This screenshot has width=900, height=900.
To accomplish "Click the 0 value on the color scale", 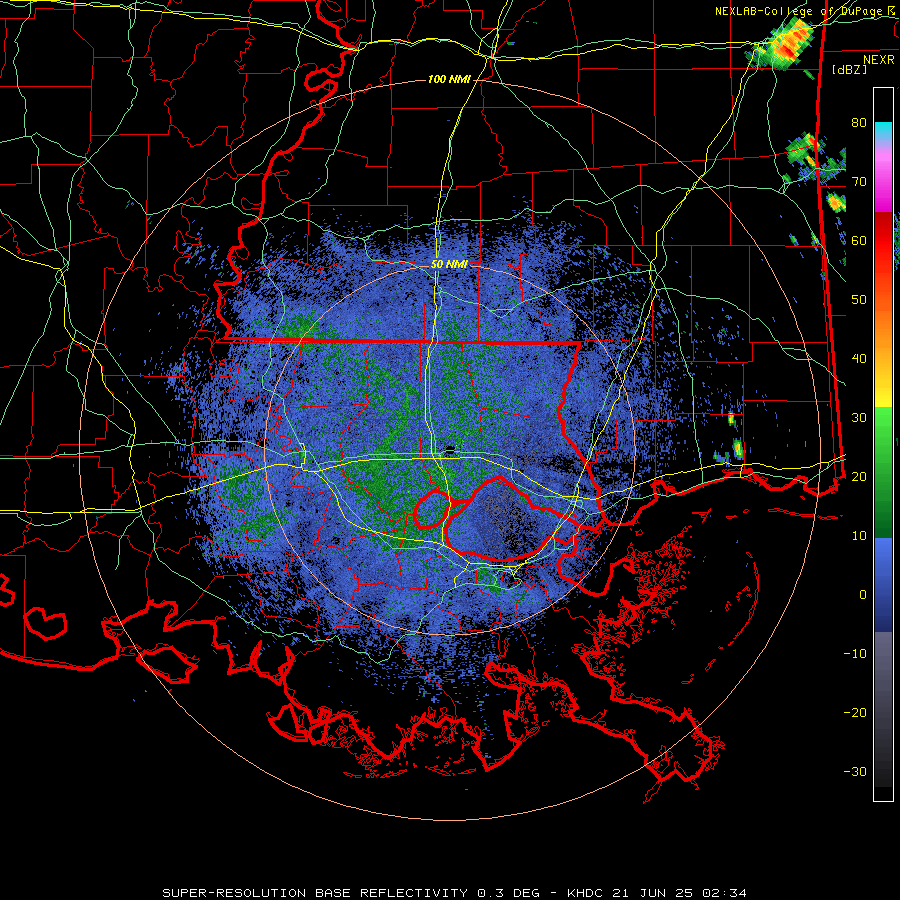I will click(863, 595).
